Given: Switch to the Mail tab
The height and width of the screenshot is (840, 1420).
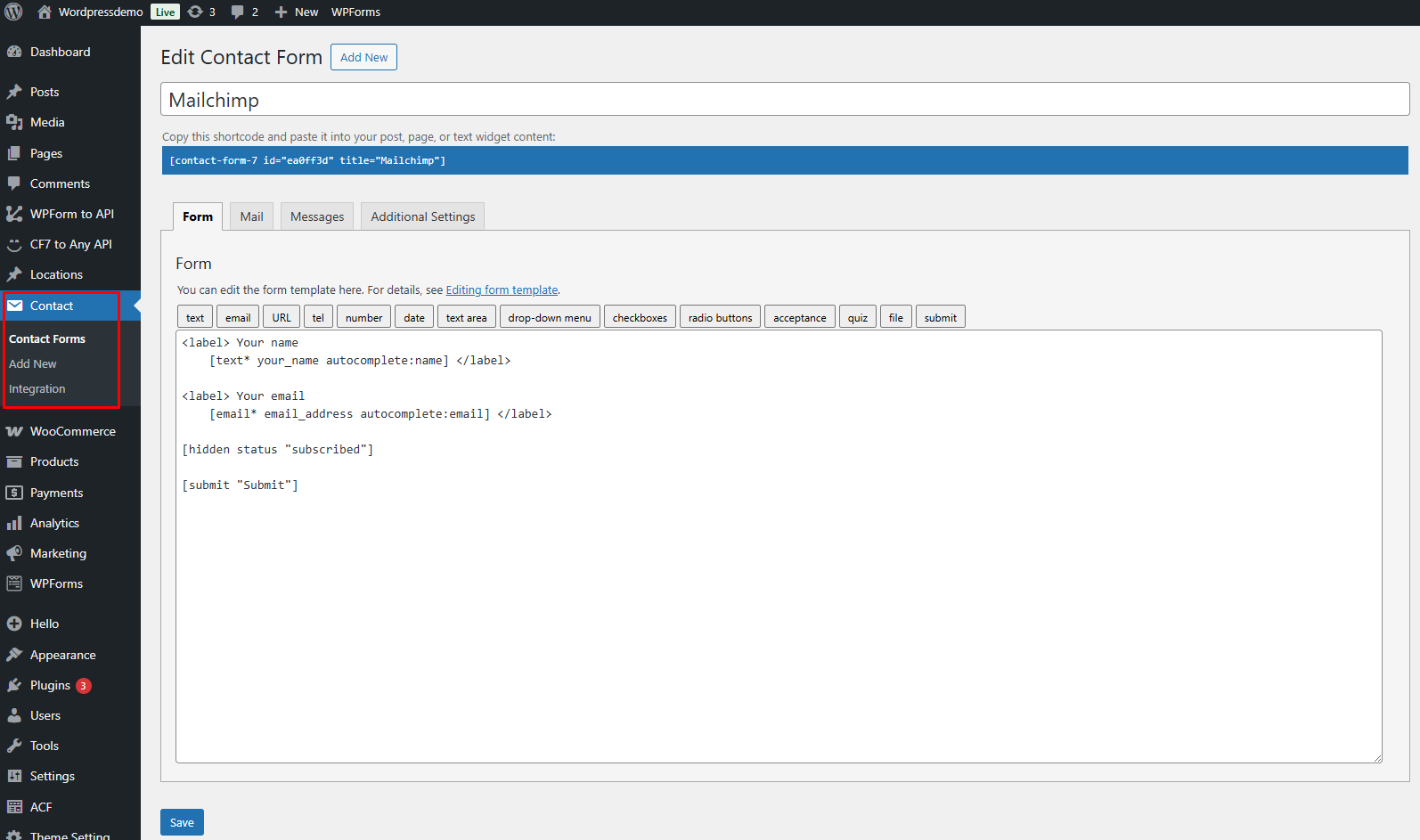Looking at the screenshot, I should click(x=251, y=216).
